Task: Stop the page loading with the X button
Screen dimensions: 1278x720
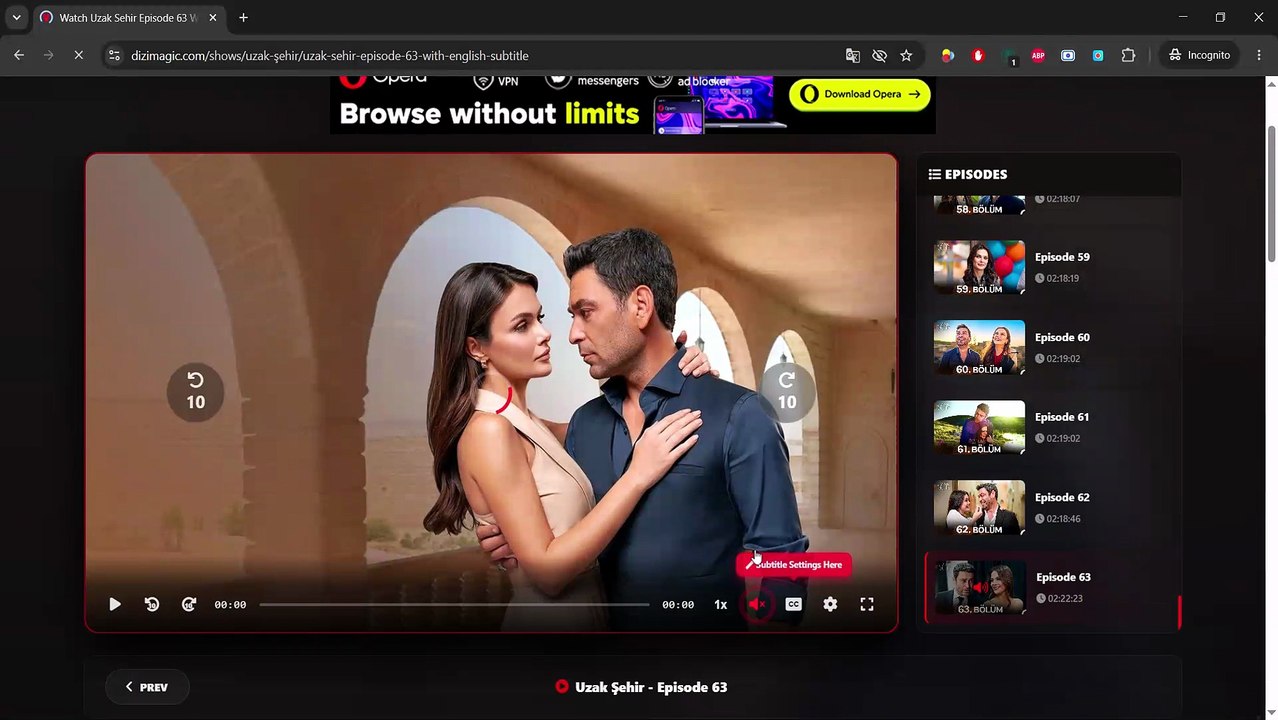Action: click(x=78, y=55)
